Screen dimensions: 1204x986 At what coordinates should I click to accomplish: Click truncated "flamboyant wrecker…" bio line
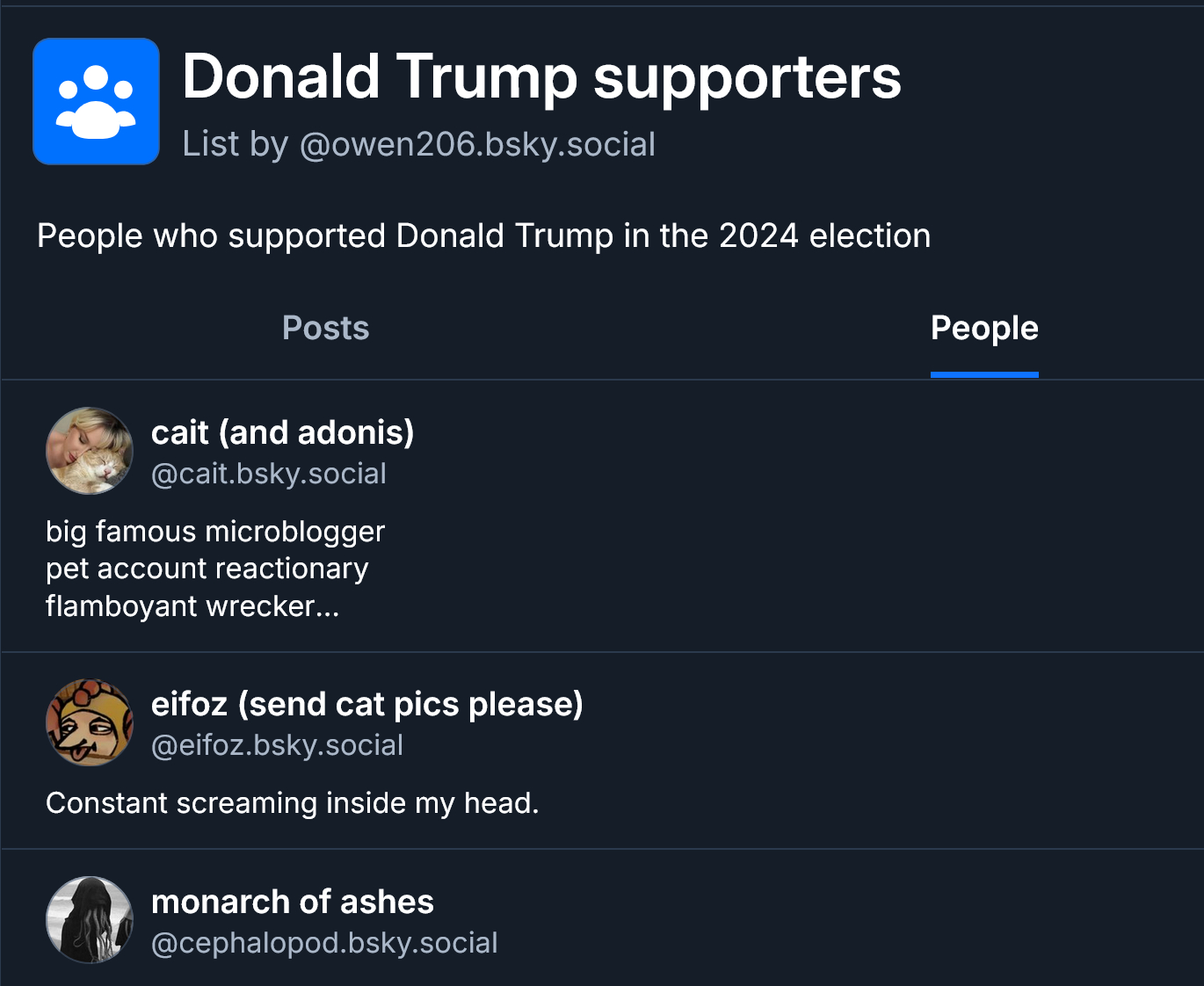pyautogui.click(x=192, y=606)
